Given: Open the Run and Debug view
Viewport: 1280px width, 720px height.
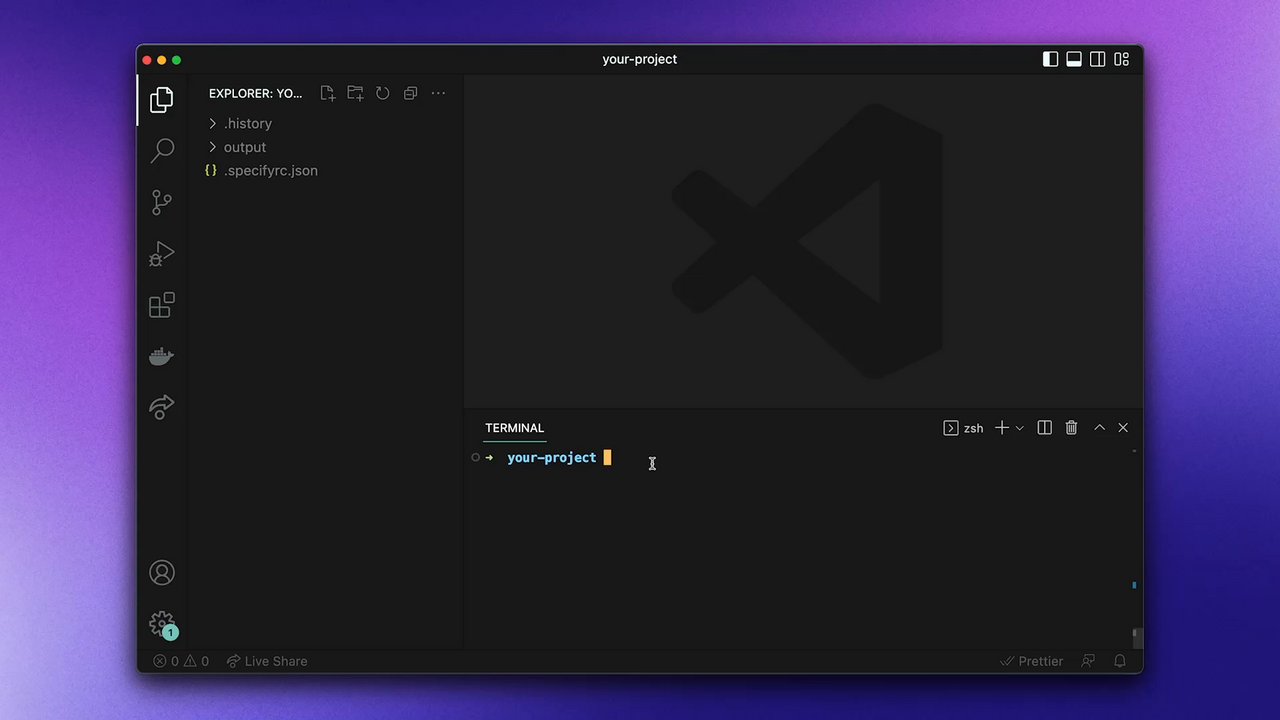Looking at the screenshot, I should 161,254.
